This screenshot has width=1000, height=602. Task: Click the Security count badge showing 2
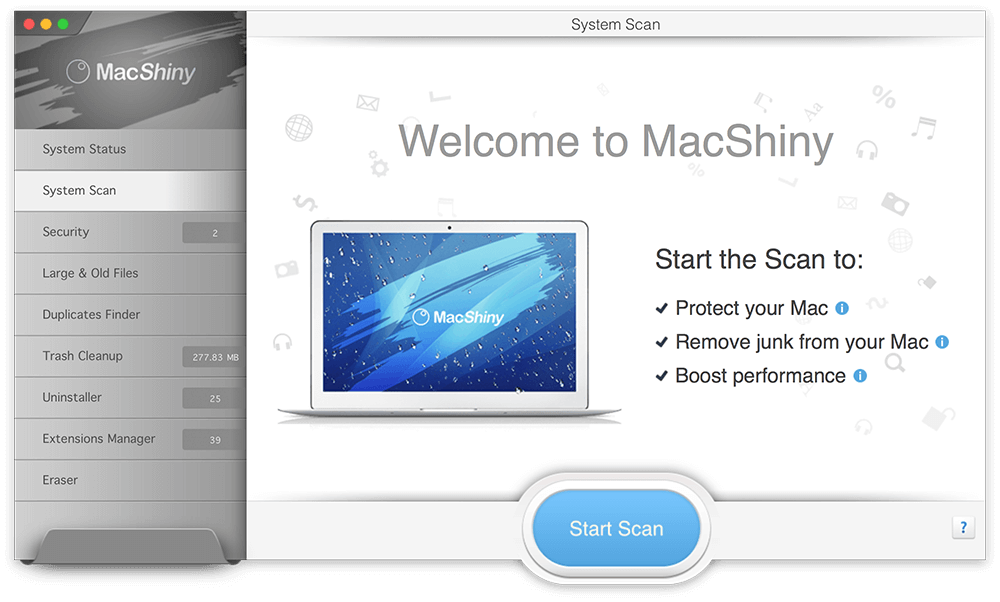(214, 233)
